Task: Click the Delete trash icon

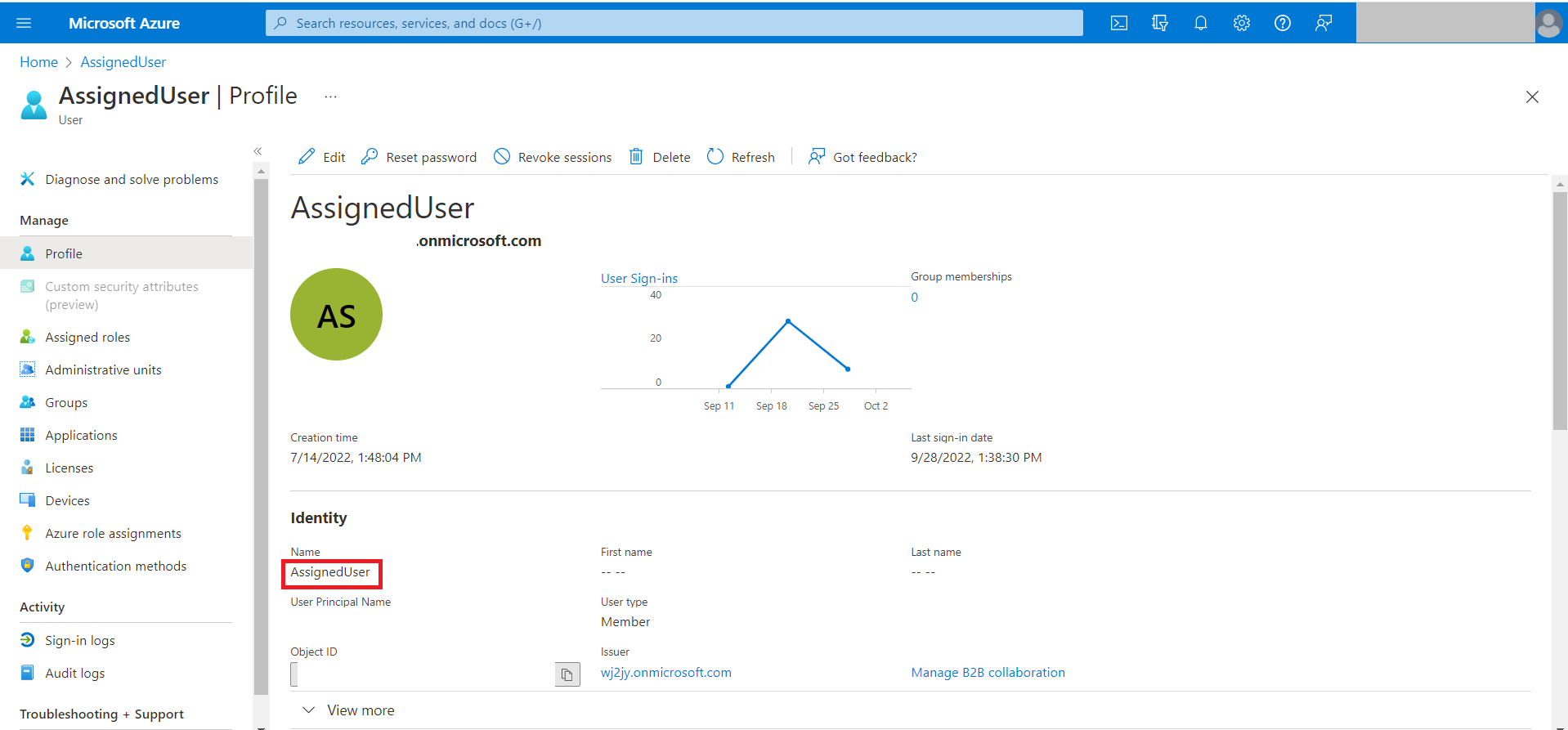Action: tap(636, 156)
